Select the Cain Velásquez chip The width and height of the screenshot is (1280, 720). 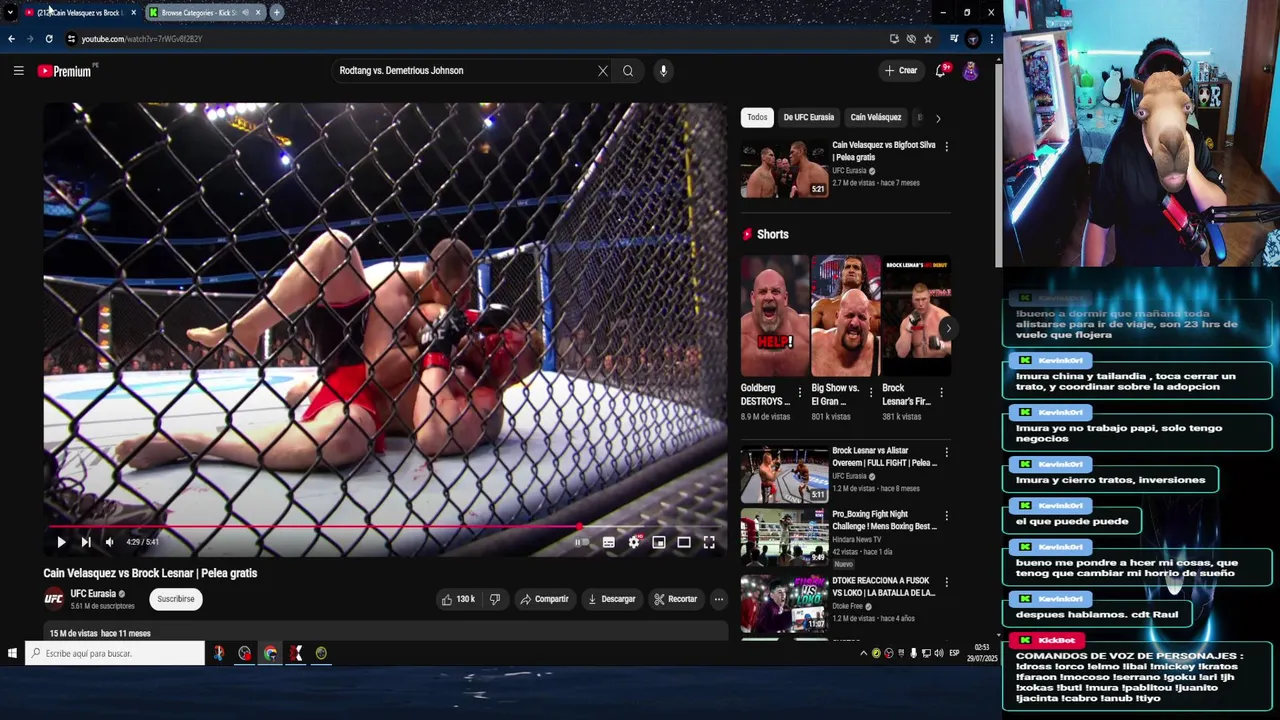876,117
